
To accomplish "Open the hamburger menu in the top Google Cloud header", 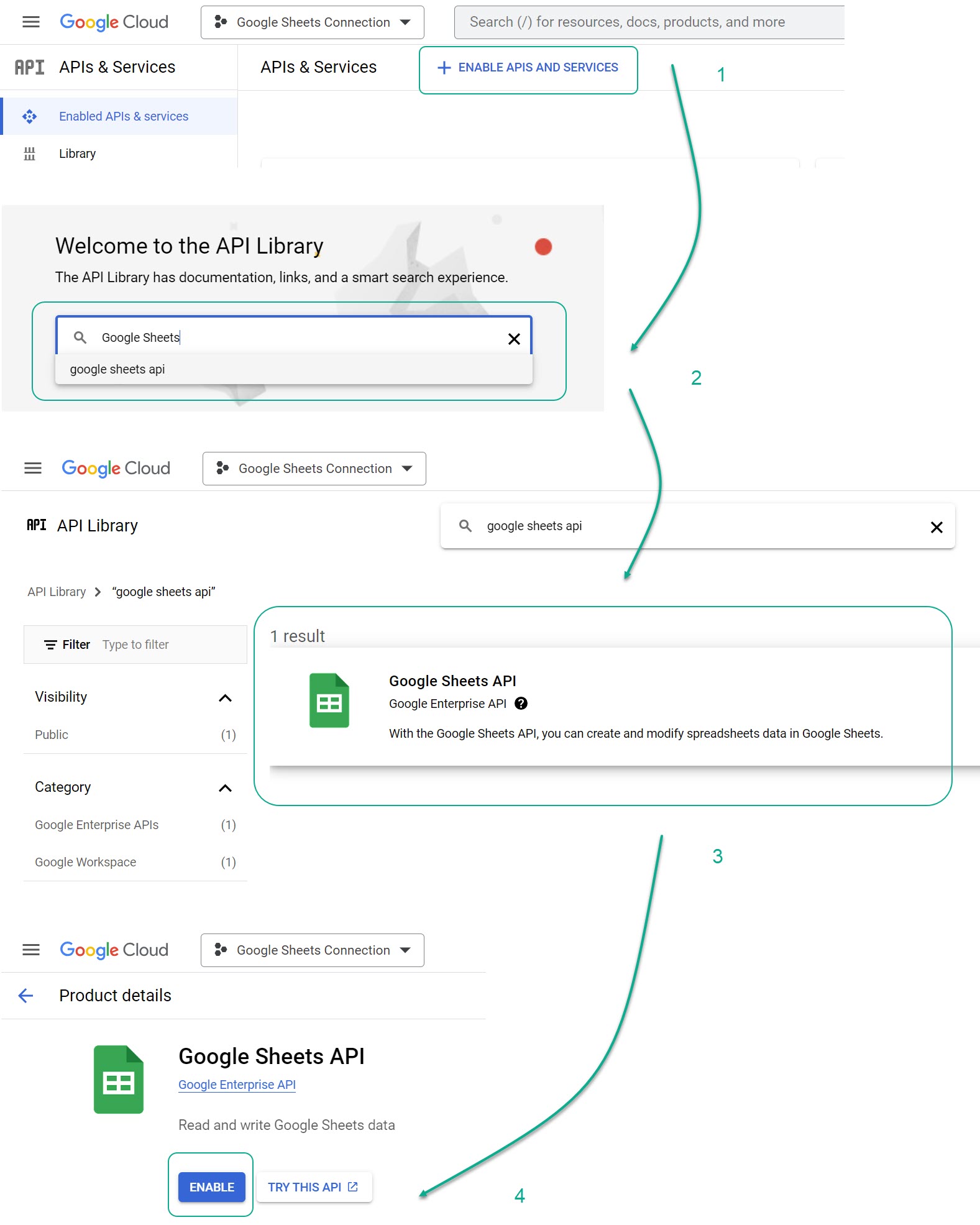I will 30,22.
